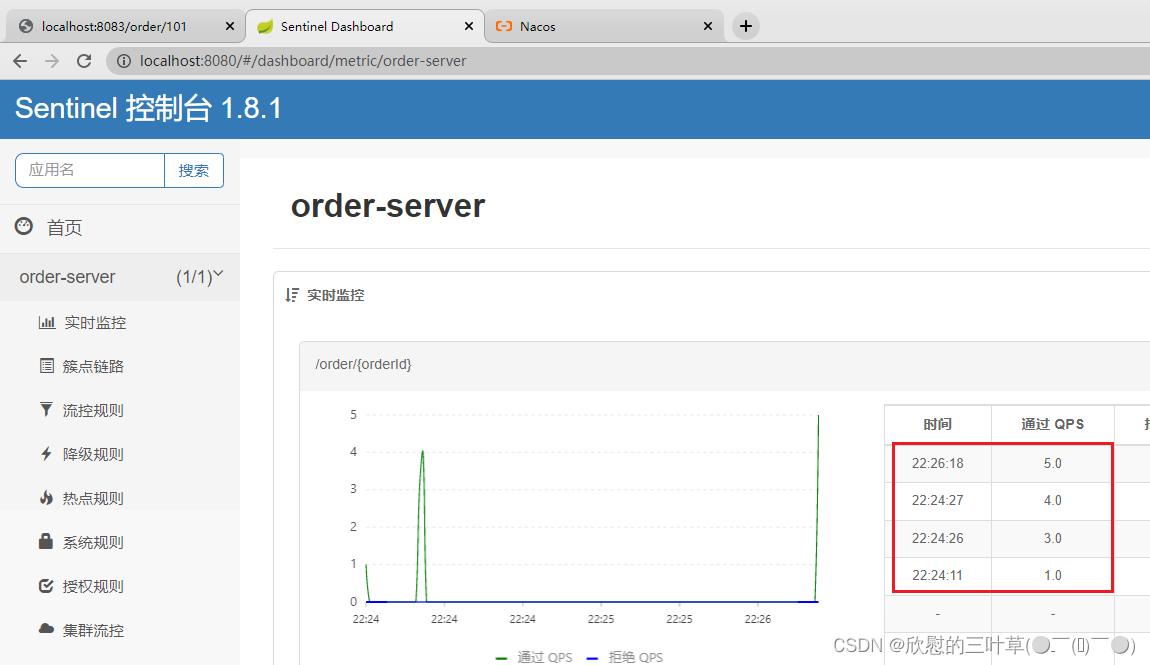Click the 降级规则 lightning bolt icon
This screenshot has height=665, width=1150.
coord(46,454)
